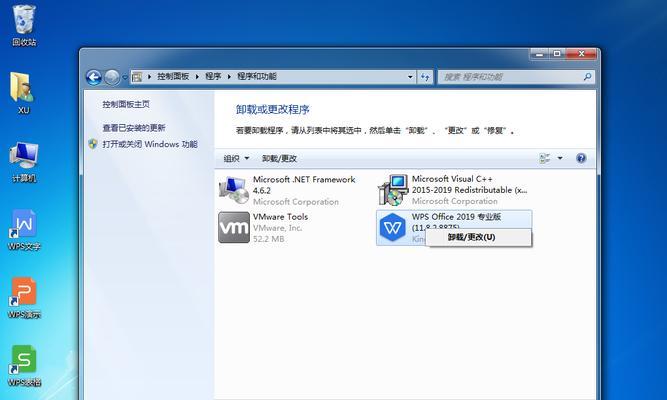Select Microsoft Visual C++ 2015-2019 Redistributable text
Screen dimensions: 667x400
point(469,184)
